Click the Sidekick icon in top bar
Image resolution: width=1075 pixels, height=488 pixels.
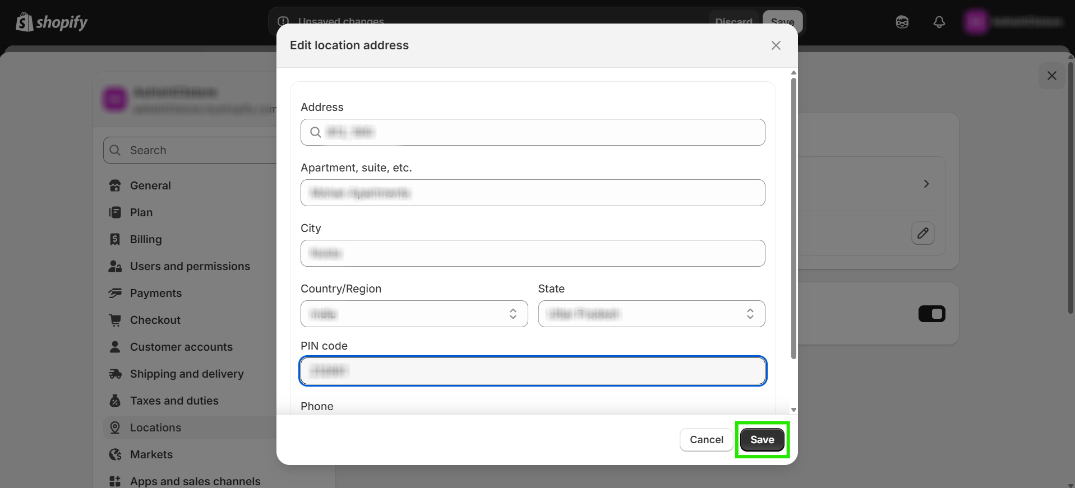pyautogui.click(x=902, y=22)
